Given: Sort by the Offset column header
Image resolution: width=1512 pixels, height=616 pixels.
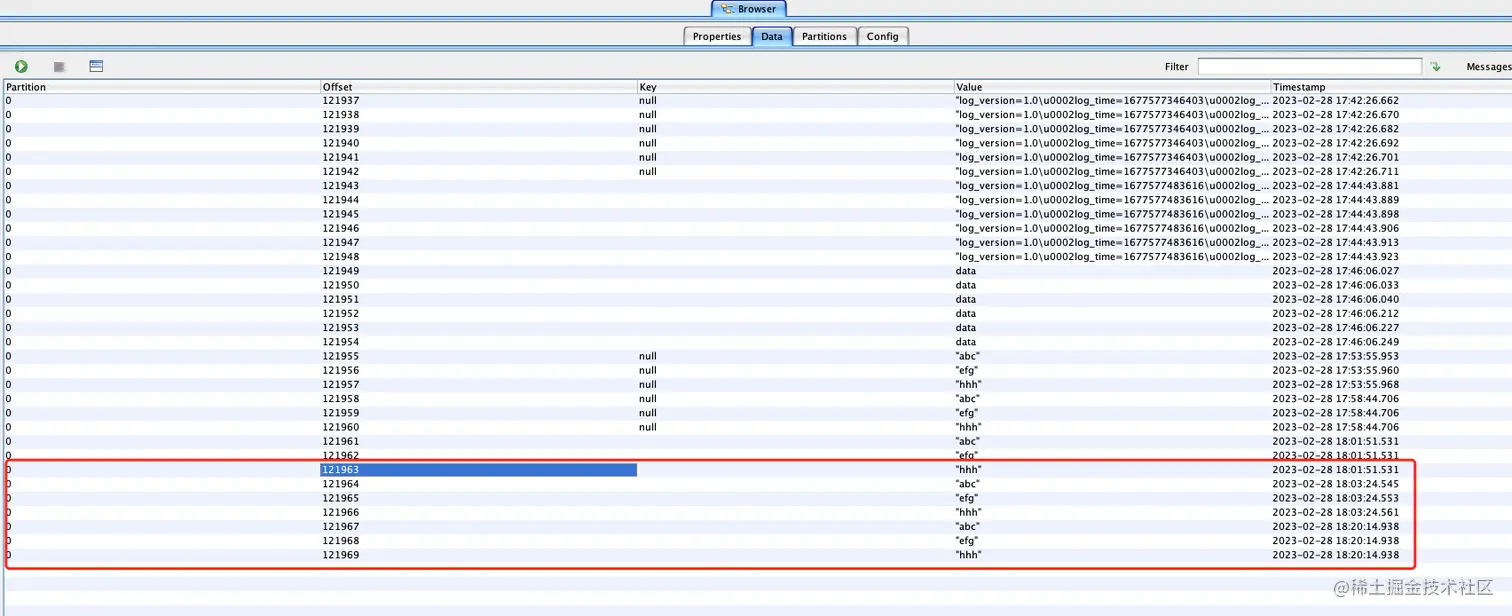Looking at the screenshot, I should [478, 87].
